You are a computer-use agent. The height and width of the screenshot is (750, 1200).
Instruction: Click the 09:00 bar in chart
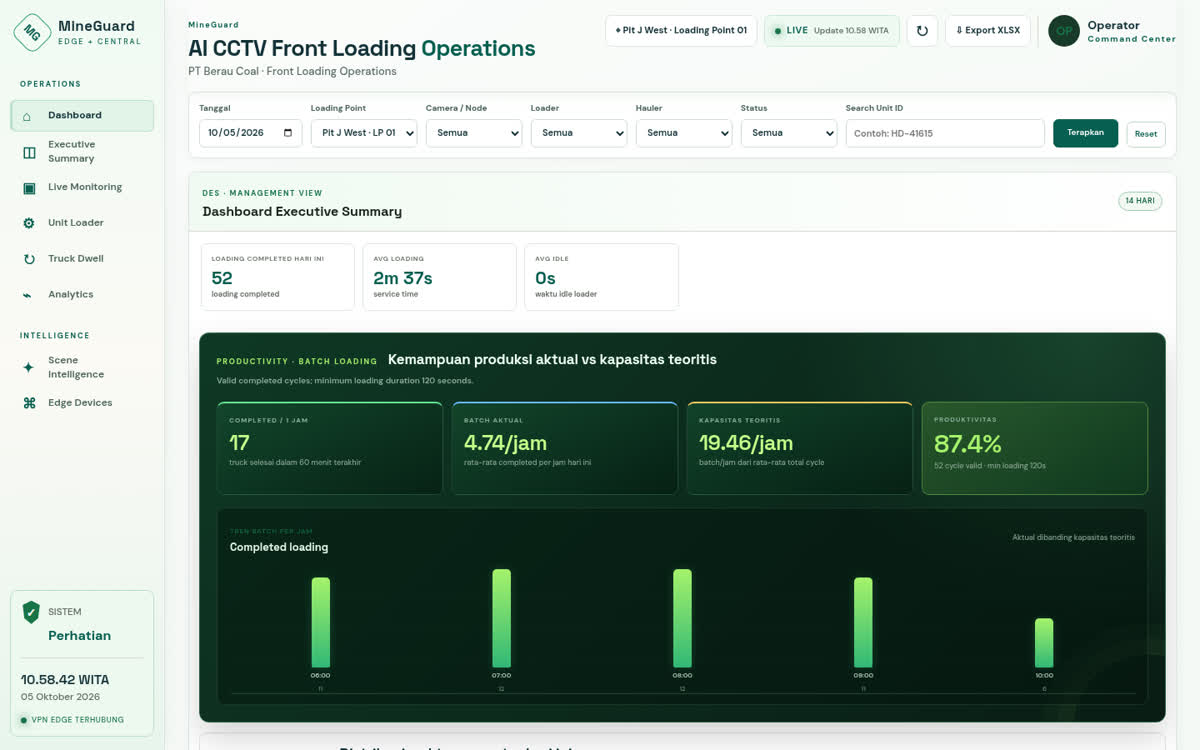(x=863, y=622)
